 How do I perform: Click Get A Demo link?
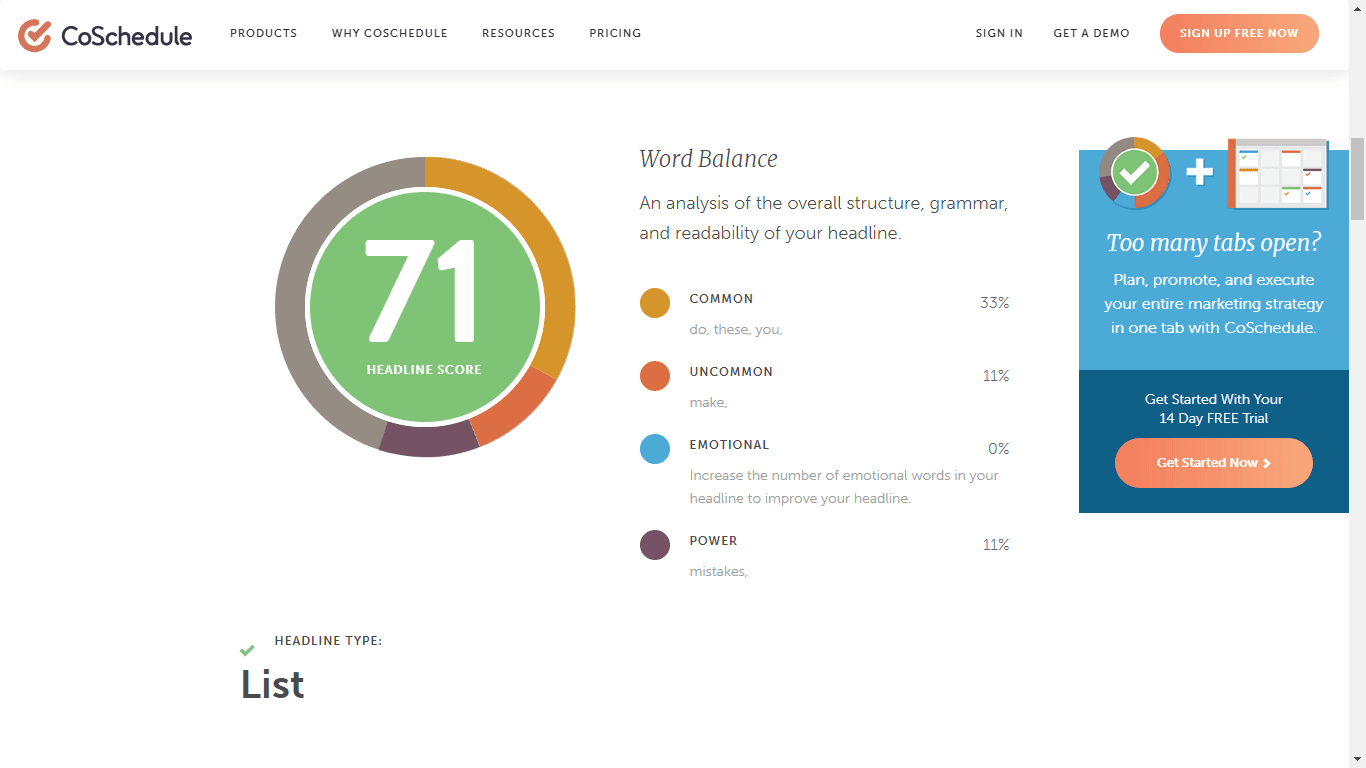pyautogui.click(x=1091, y=33)
